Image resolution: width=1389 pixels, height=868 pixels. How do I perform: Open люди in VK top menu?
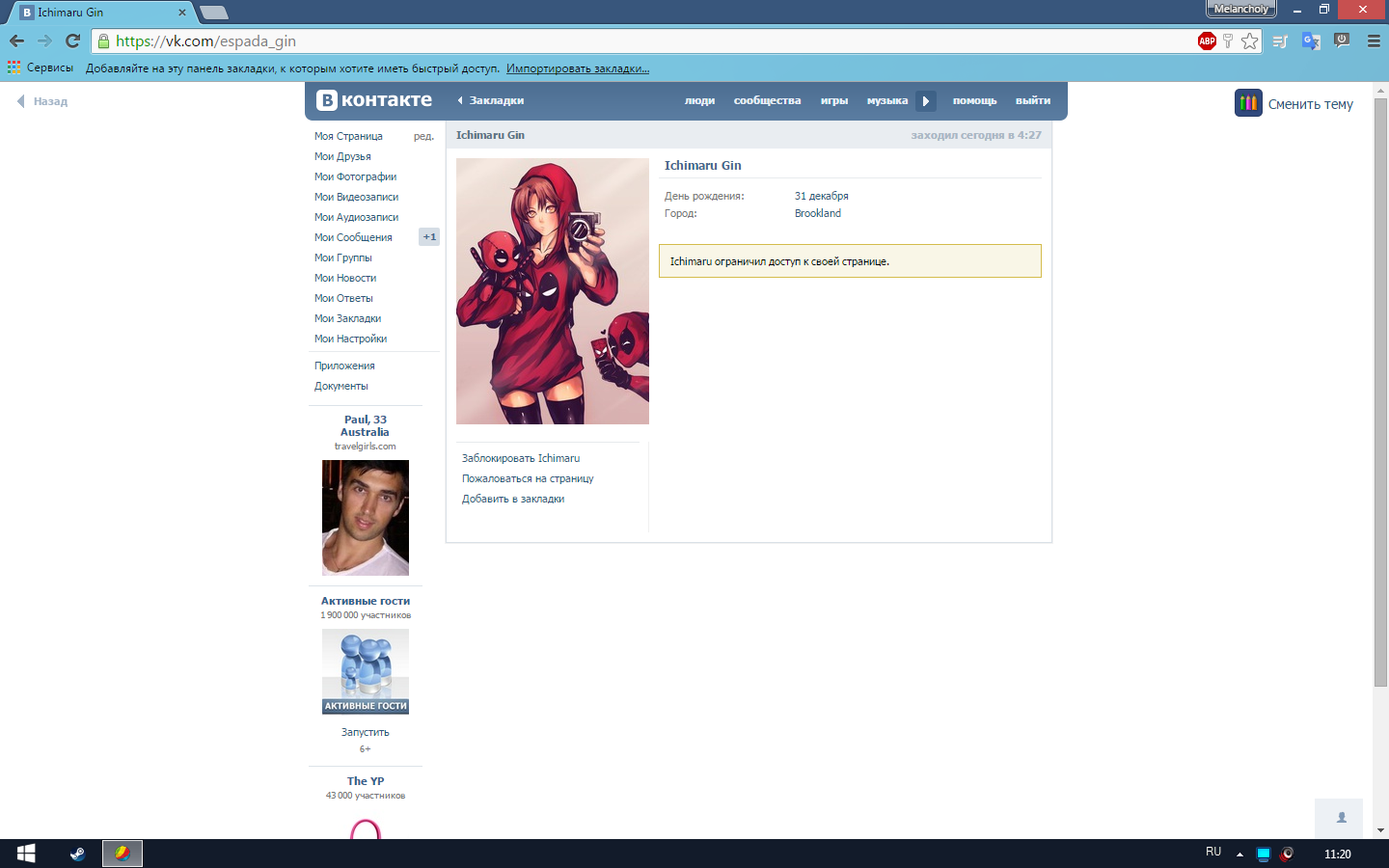(699, 100)
